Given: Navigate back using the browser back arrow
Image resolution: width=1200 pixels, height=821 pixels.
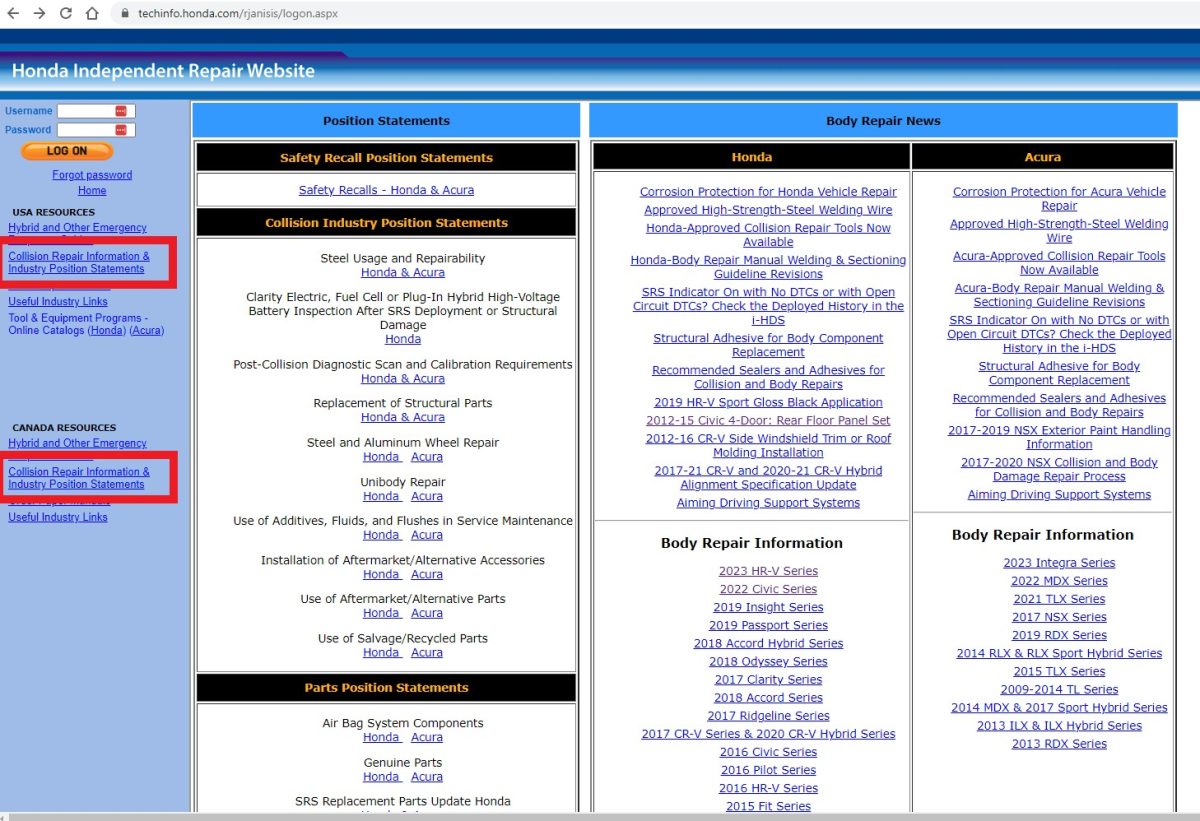Looking at the screenshot, I should pyautogui.click(x=14, y=15).
